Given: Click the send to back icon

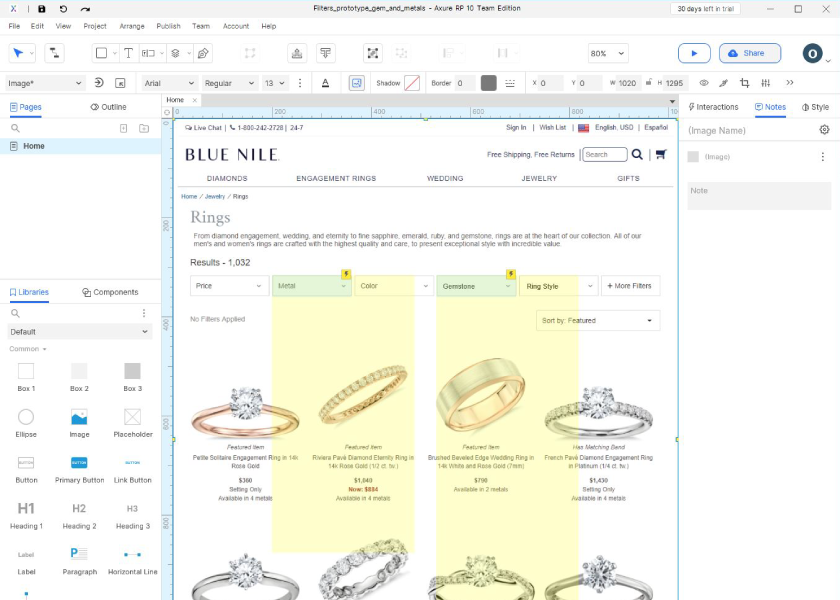Looking at the screenshot, I should 325,53.
